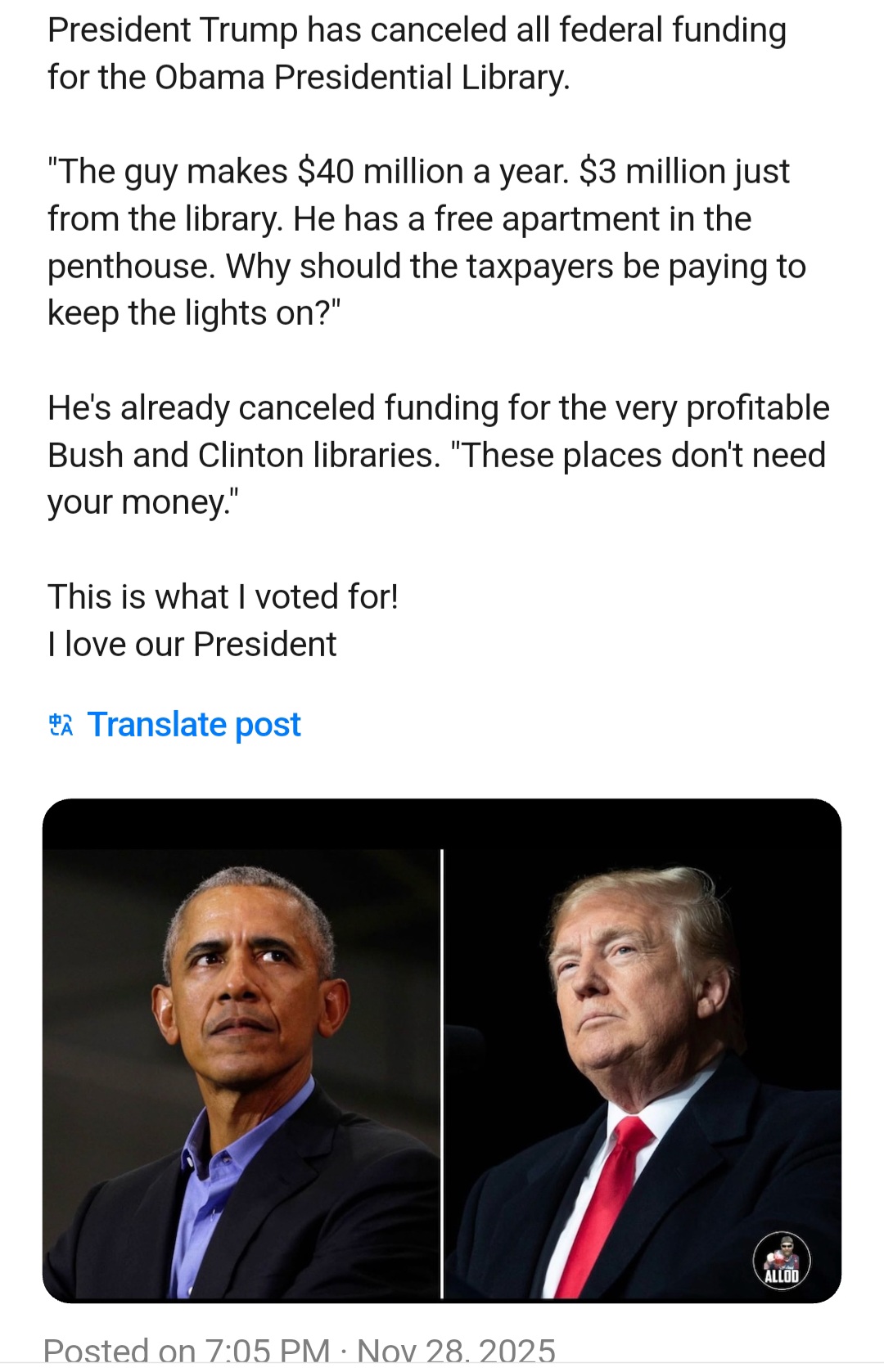
Task: Click the Translate post link
Action: [x=194, y=725]
